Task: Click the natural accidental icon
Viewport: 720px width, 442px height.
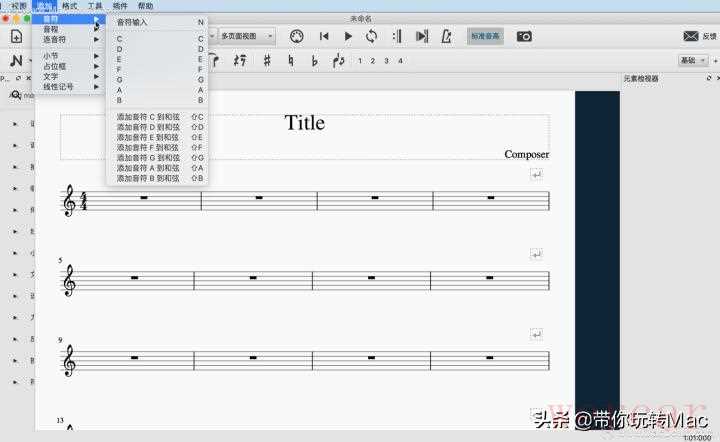Action: pyautogui.click(x=291, y=60)
